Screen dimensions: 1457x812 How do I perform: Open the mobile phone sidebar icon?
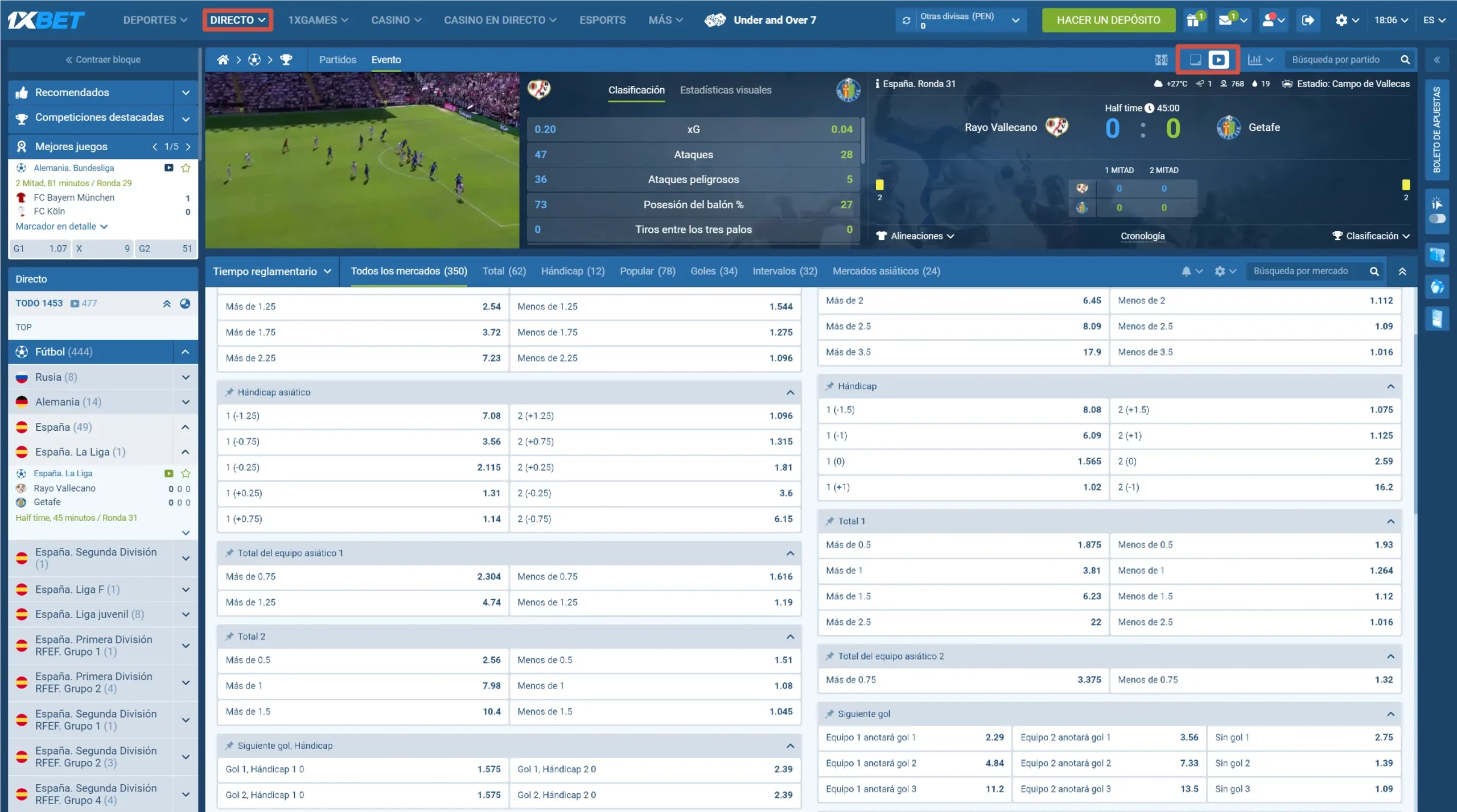pos(1437,319)
